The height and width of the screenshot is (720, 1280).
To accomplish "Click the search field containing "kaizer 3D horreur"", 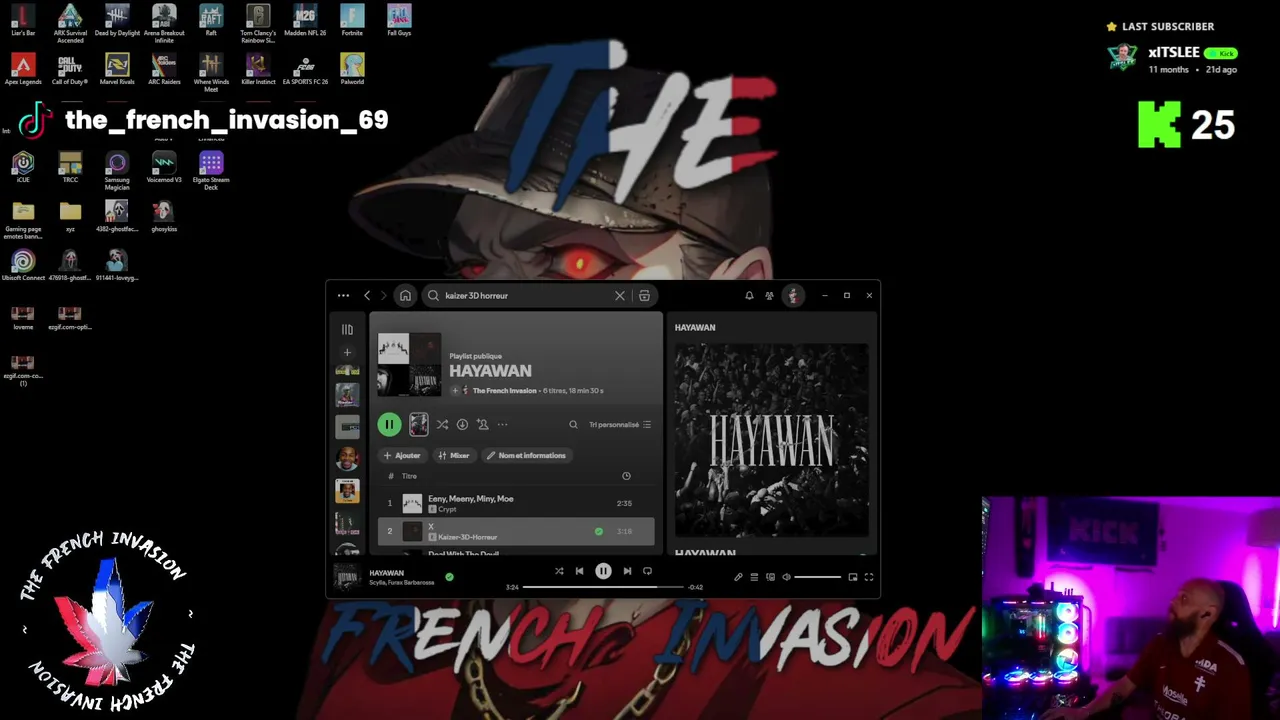I will tap(526, 296).
